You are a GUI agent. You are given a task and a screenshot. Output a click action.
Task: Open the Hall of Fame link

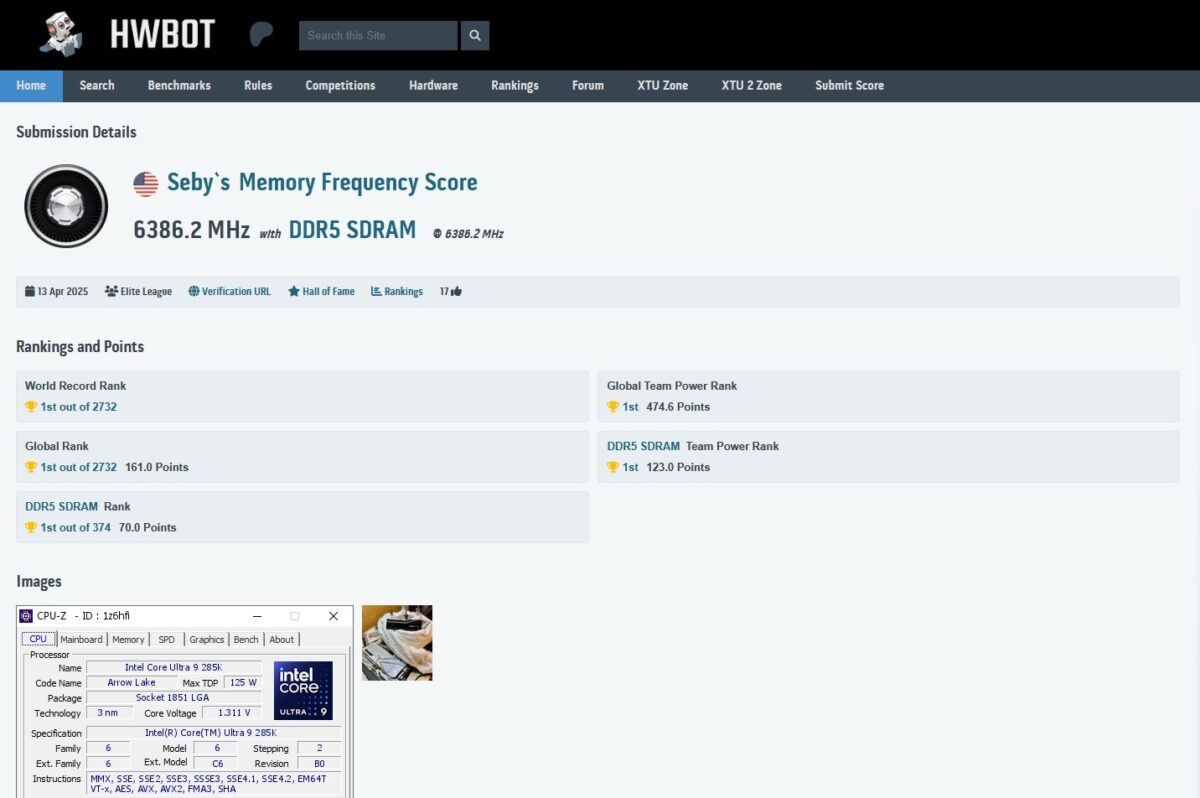point(321,292)
